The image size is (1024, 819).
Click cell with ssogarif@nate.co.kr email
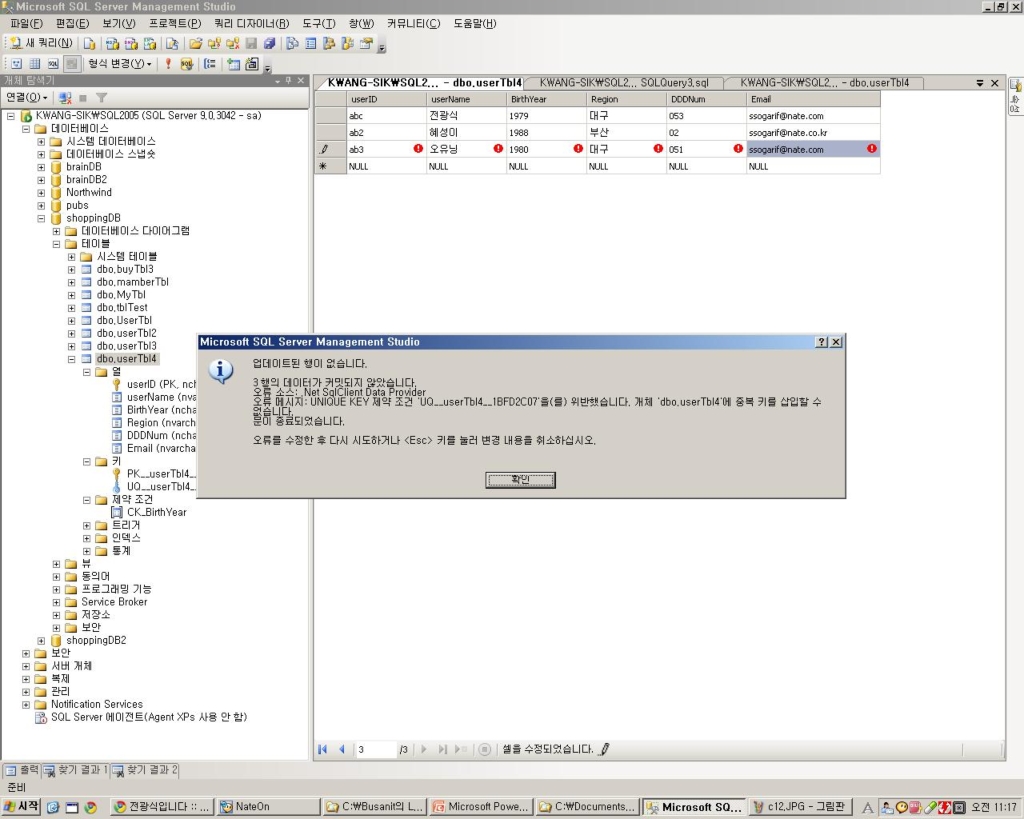pos(813,133)
